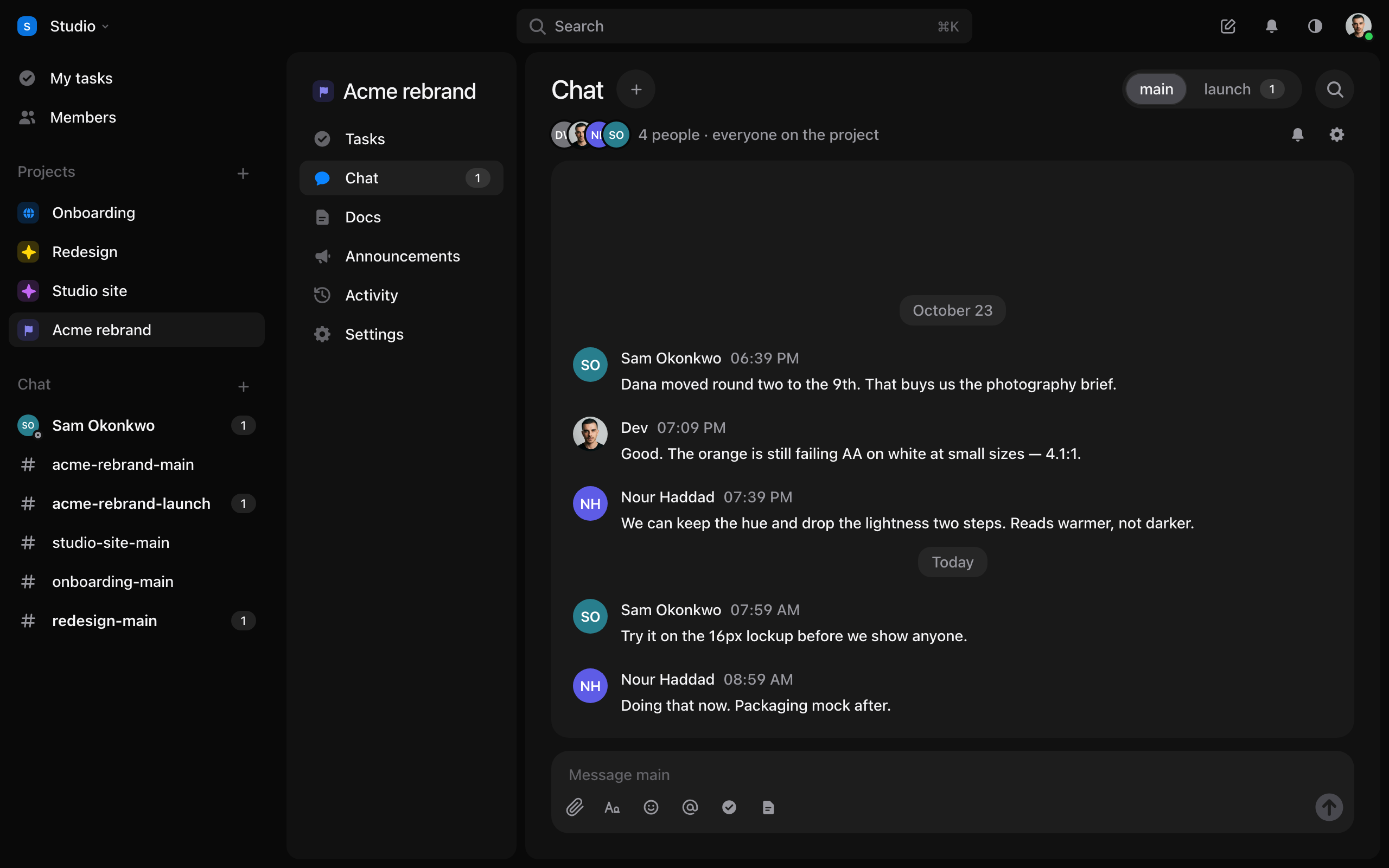Click the member avatars group
Viewport: 1389px width, 868px height.
pos(590,135)
